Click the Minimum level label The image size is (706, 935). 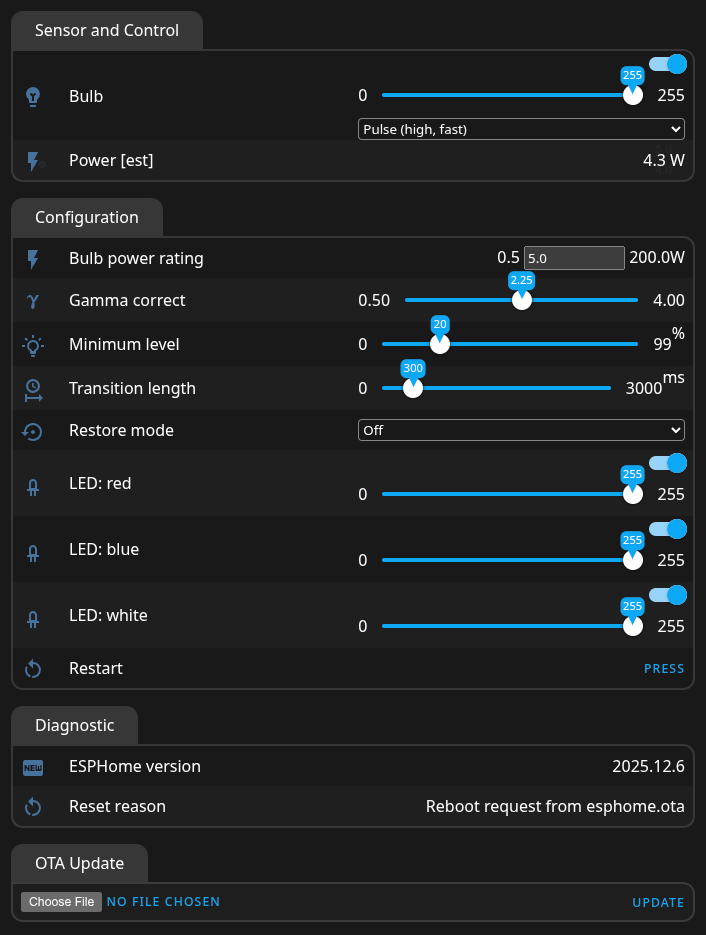click(124, 345)
